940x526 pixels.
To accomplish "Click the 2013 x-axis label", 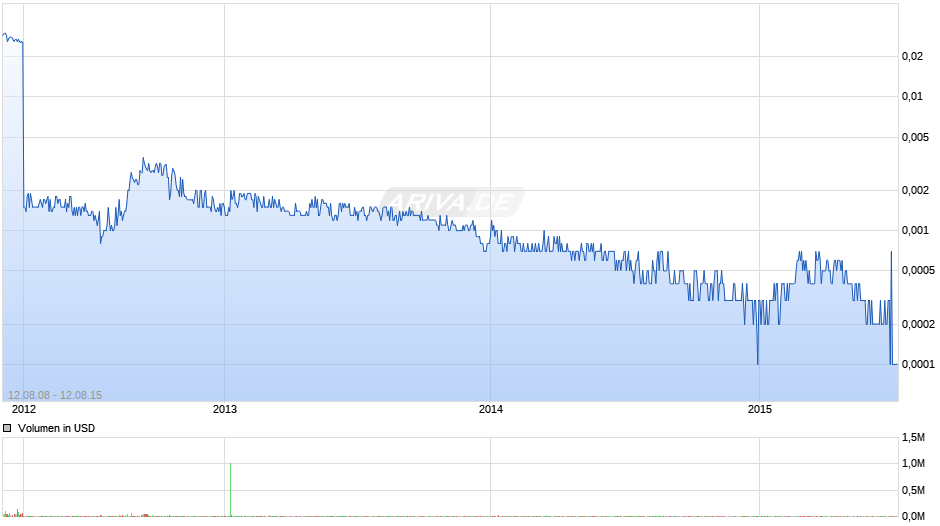I will [225, 409].
